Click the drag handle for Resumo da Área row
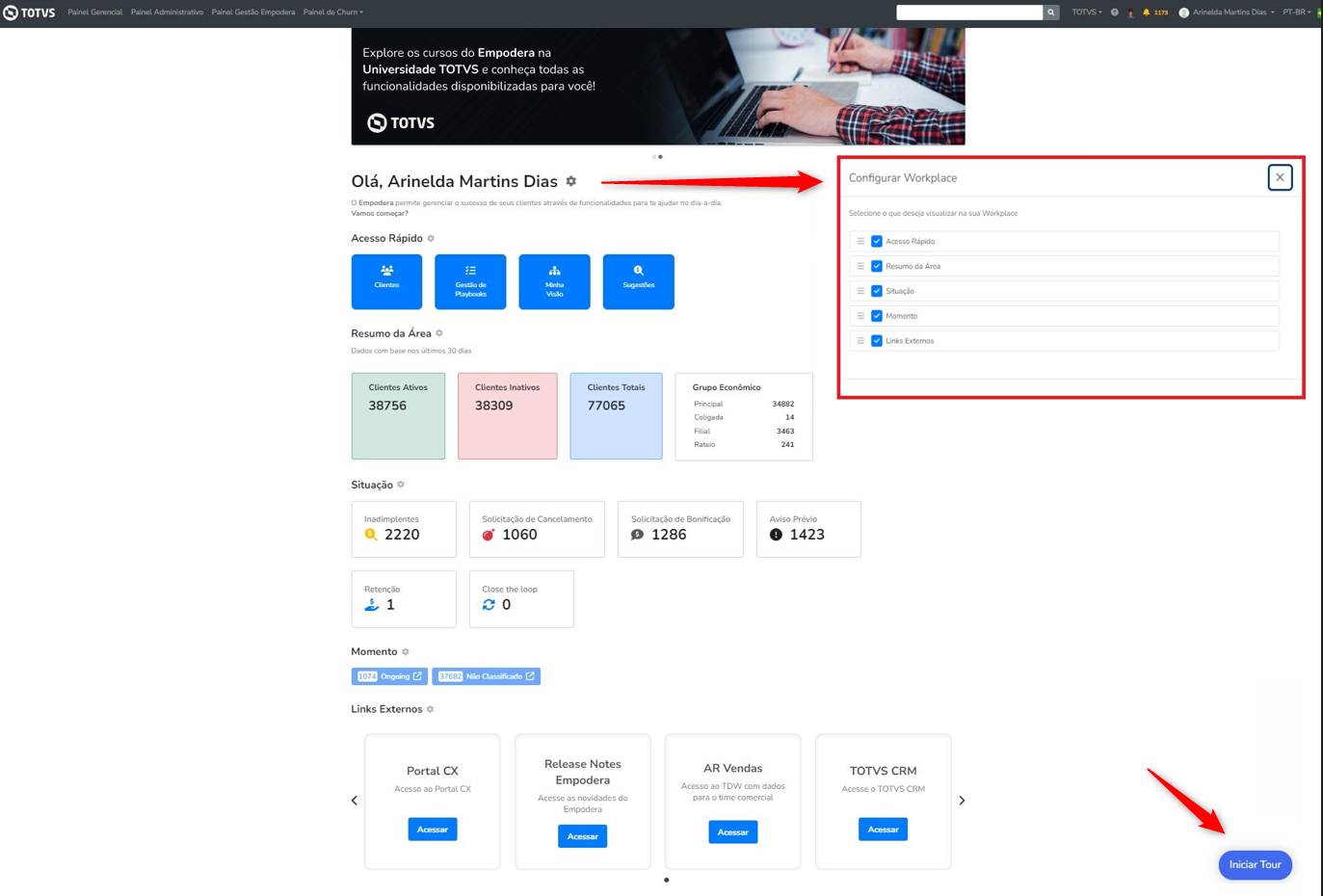 pyautogui.click(x=860, y=266)
